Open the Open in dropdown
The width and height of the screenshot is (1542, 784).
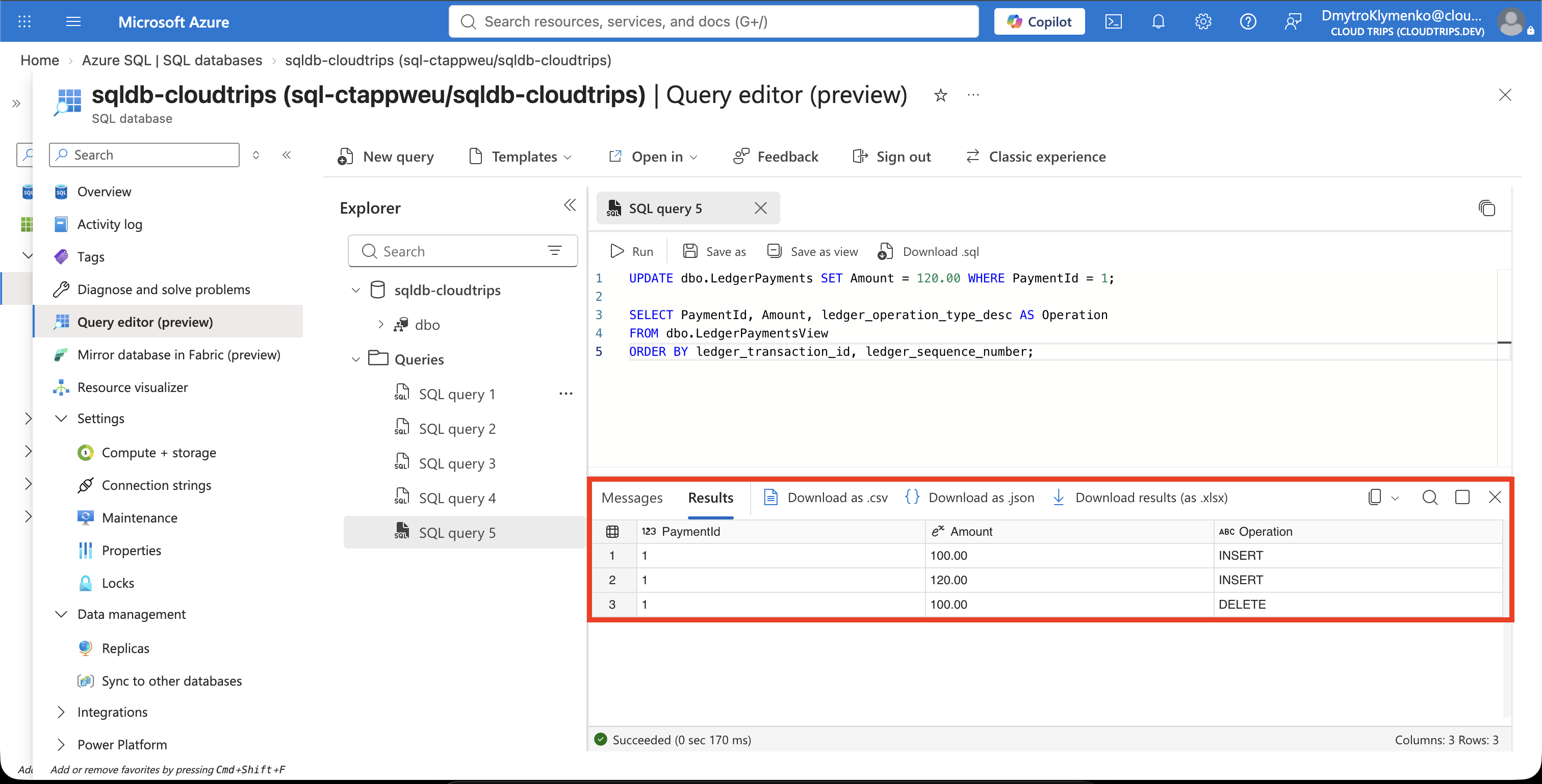pyautogui.click(x=653, y=157)
